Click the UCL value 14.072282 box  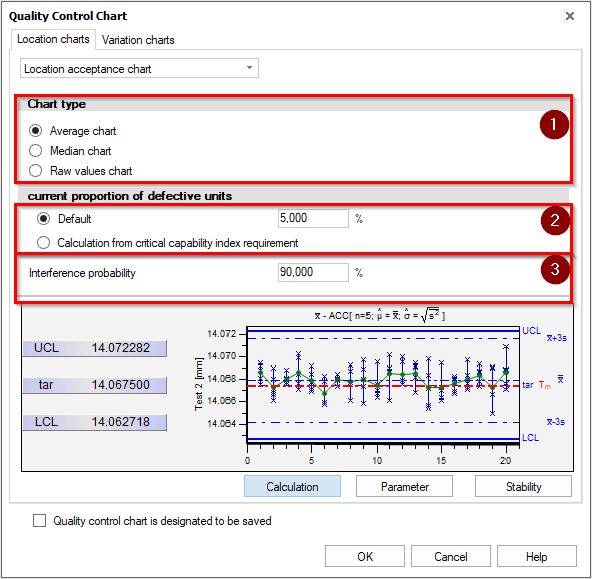[94, 348]
